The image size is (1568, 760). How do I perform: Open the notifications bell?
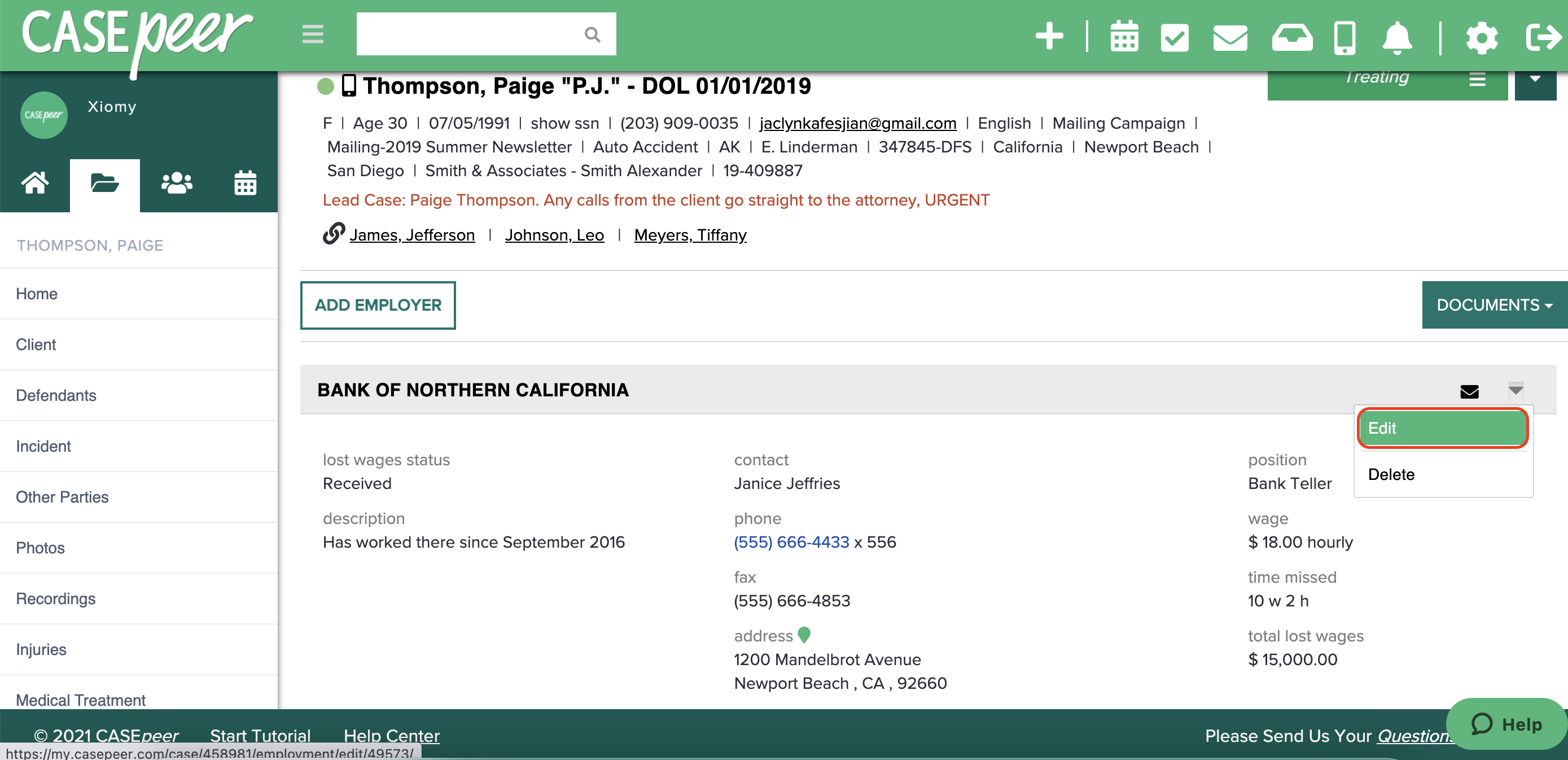point(1397,36)
